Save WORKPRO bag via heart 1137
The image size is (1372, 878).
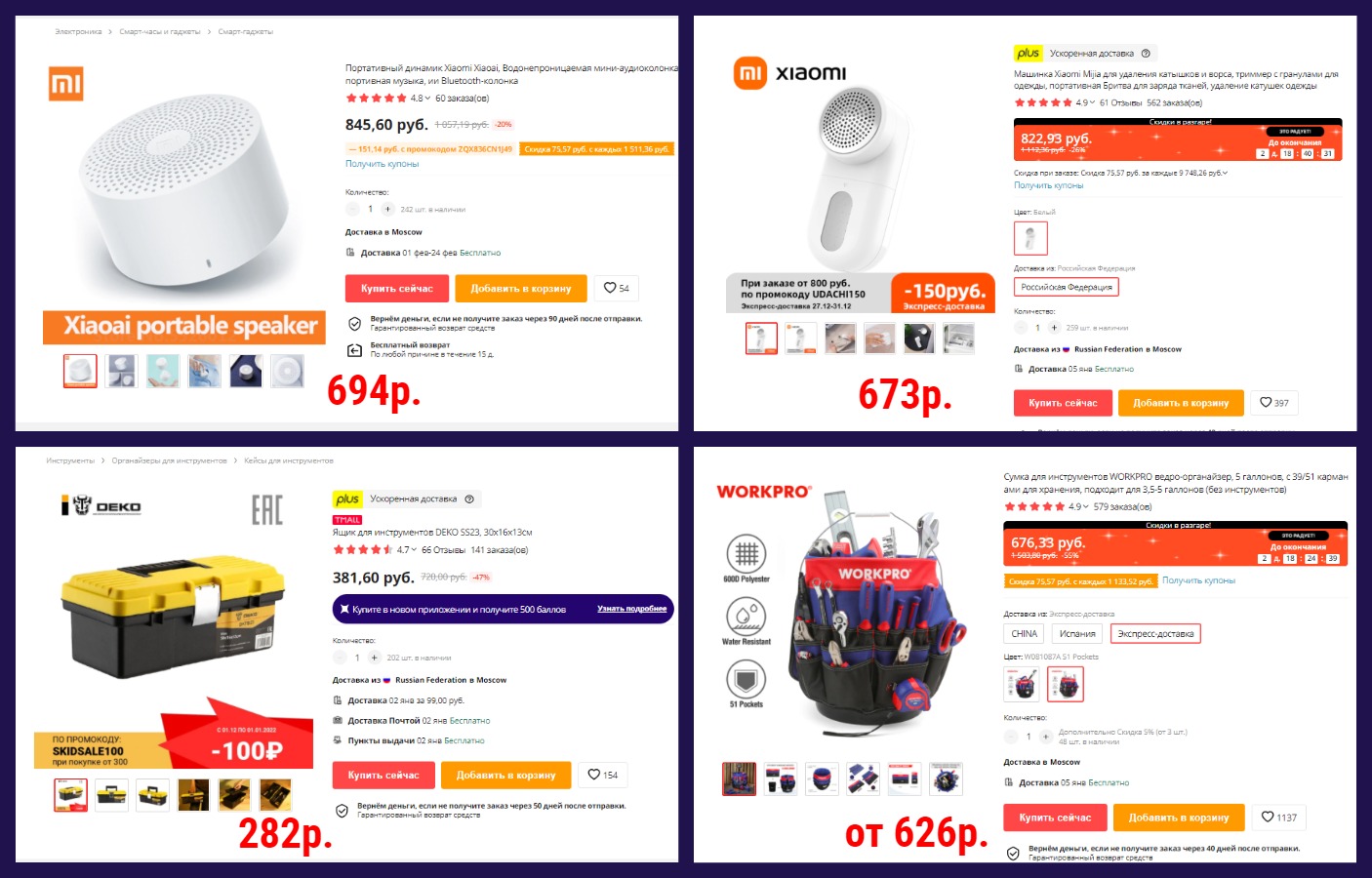click(x=1278, y=818)
